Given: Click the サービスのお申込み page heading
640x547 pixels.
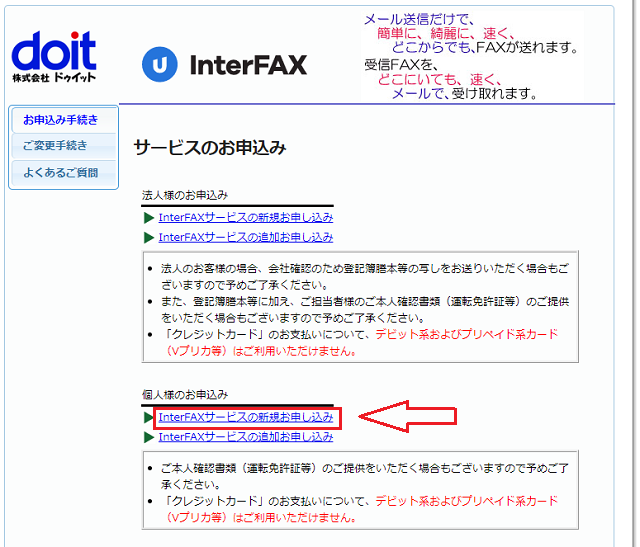Looking at the screenshot, I should pos(210,147).
